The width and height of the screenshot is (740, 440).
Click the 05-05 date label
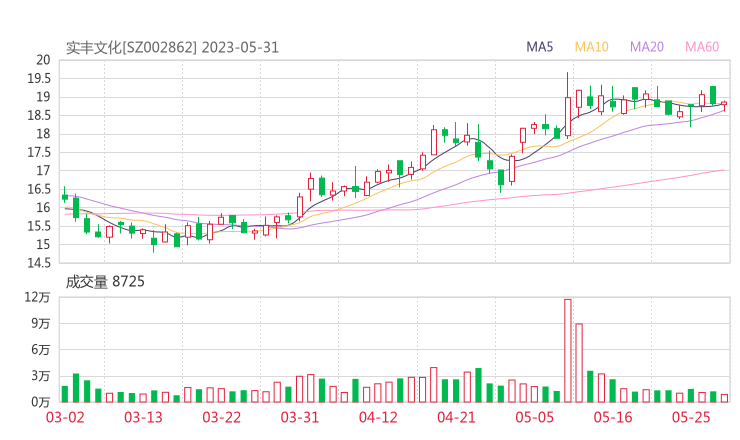(533, 417)
